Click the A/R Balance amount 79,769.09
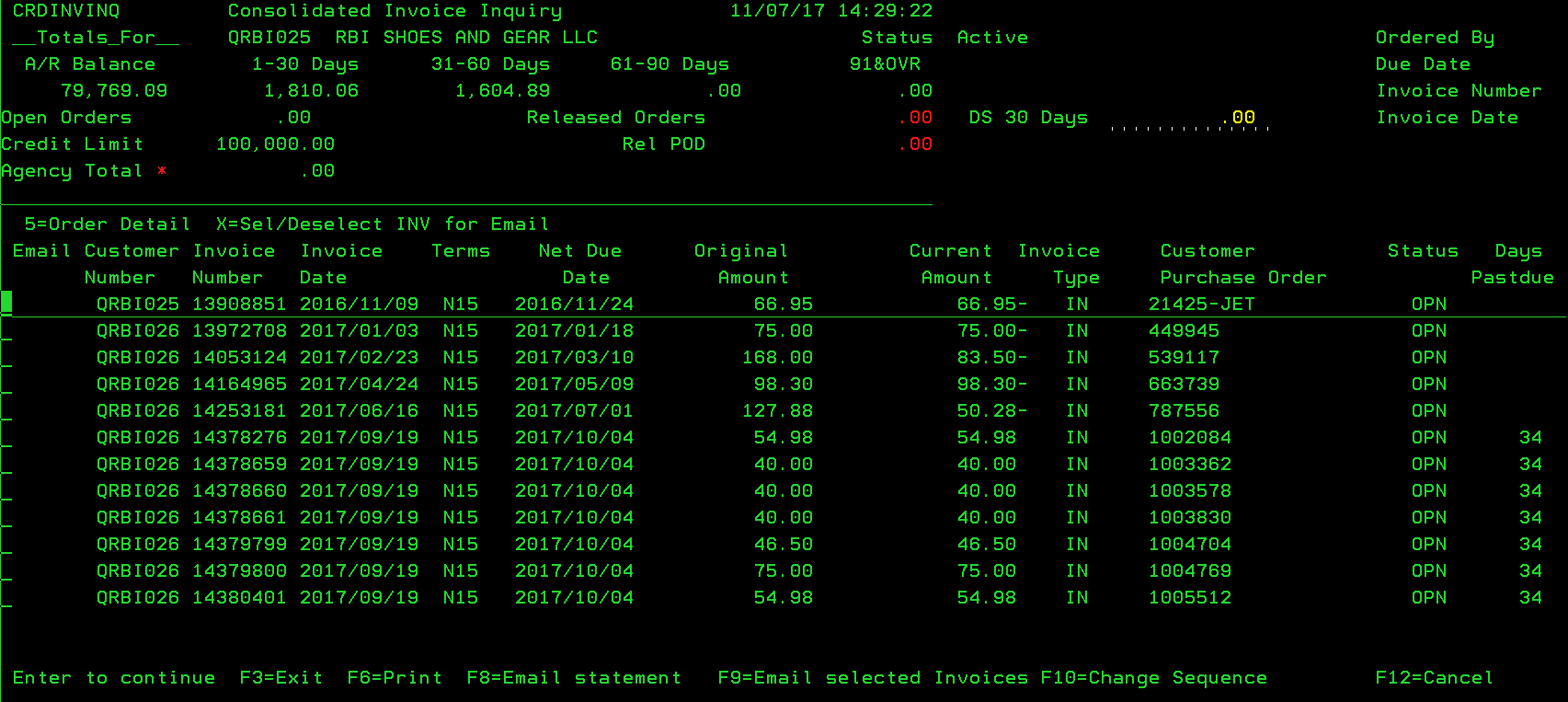Image resolution: width=1568 pixels, height=702 pixels. [x=114, y=91]
